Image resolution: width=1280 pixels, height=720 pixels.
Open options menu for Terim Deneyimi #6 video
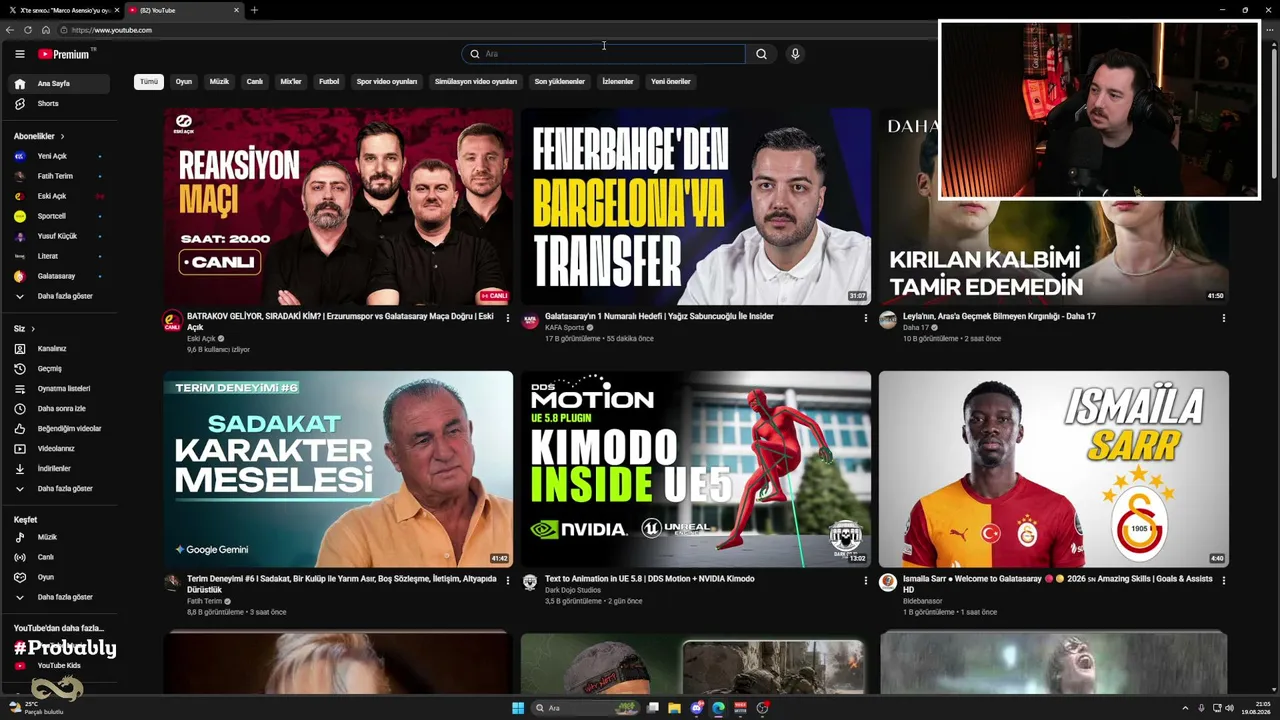coord(507,580)
